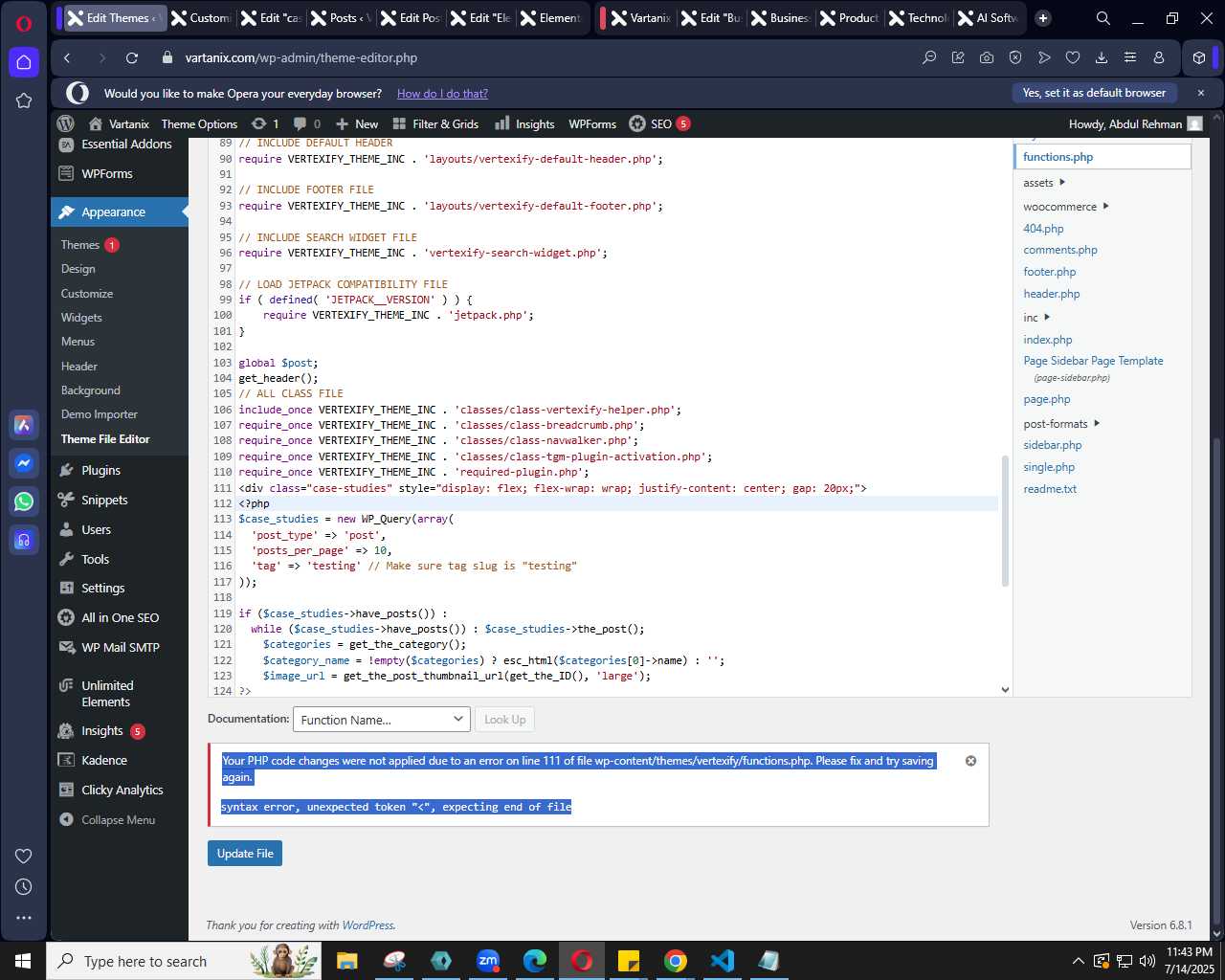Open Opera Start page home icon
This screenshot has width=1225, height=980.
pyautogui.click(x=24, y=63)
